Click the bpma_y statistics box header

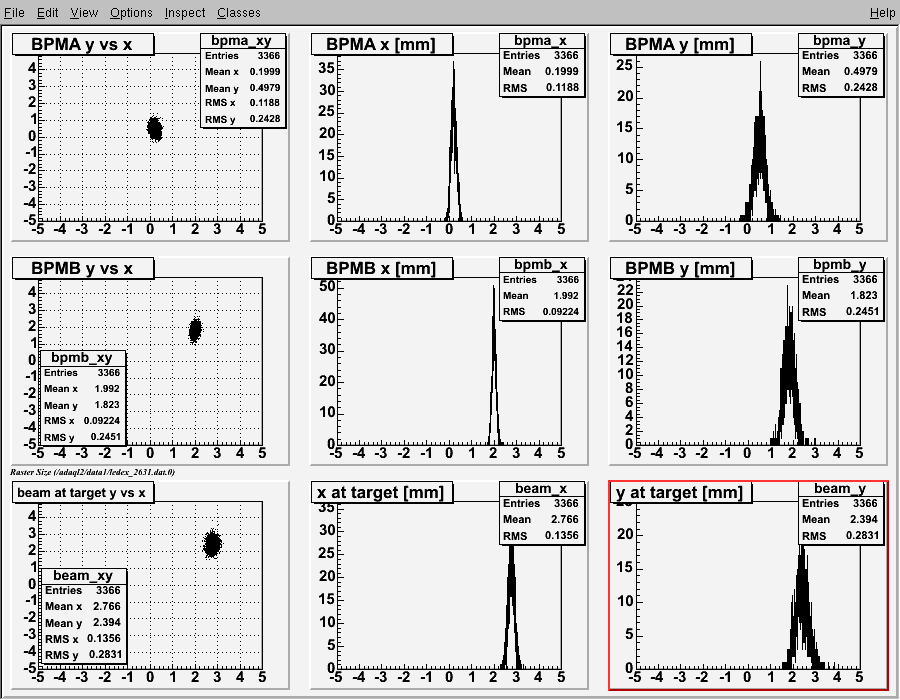[x=841, y=41]
